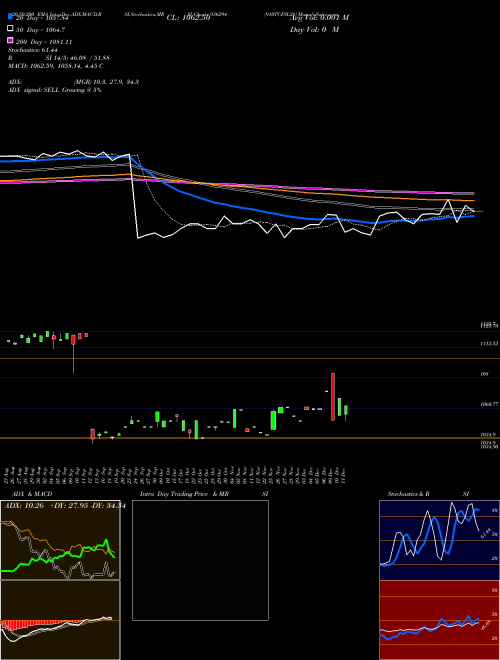
Task: Click the '(MGR) 10.3, 27.9, 34.3' ADX values
Action: click(106, 82)
